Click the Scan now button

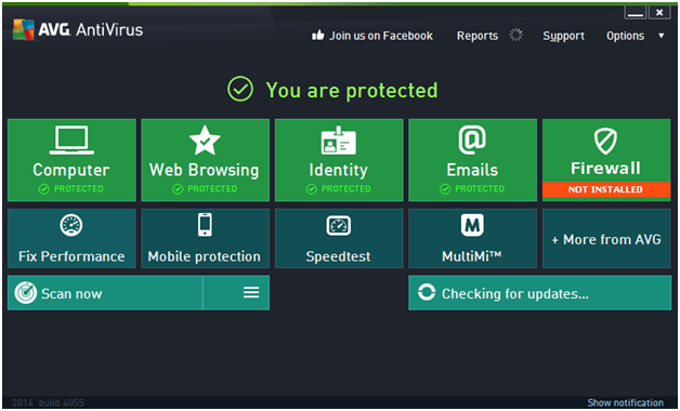coord(105,293)
